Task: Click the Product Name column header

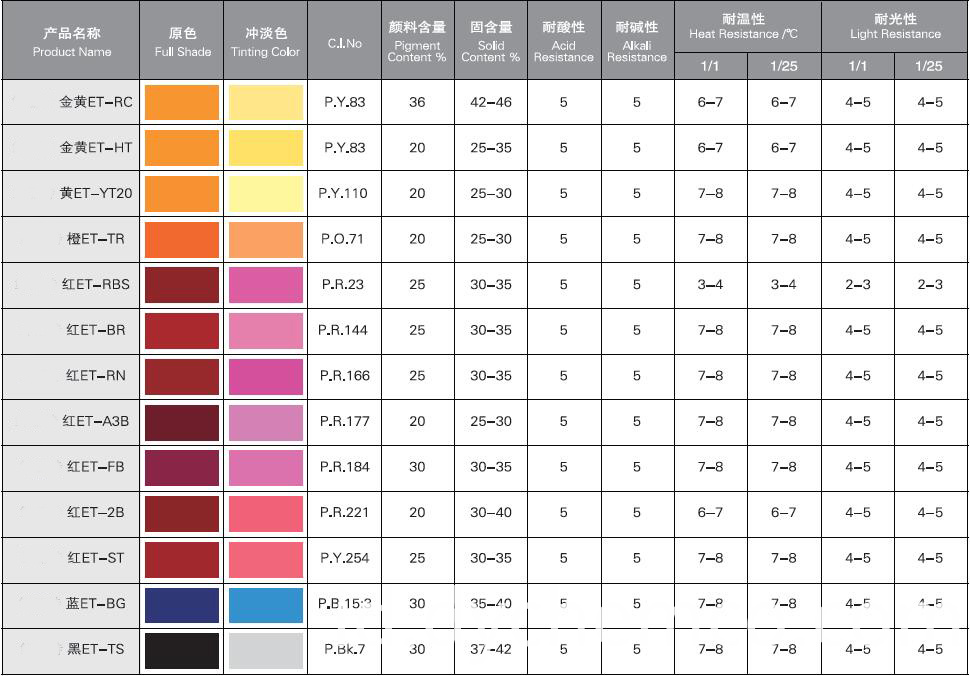Action: point(72,41)
